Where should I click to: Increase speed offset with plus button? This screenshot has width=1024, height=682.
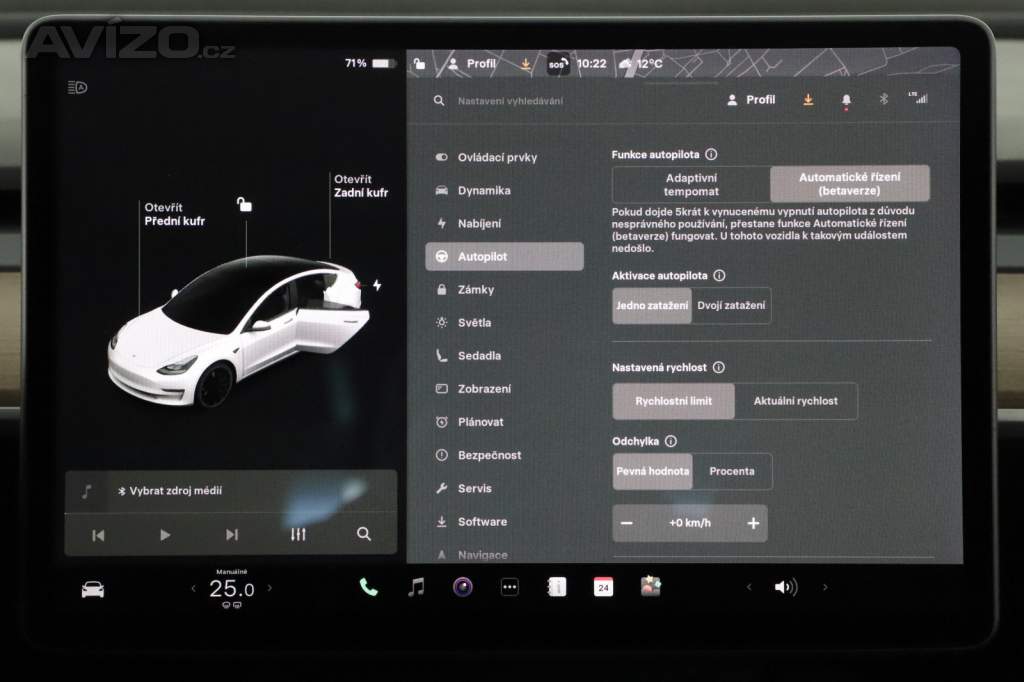[x=753, y=523]
